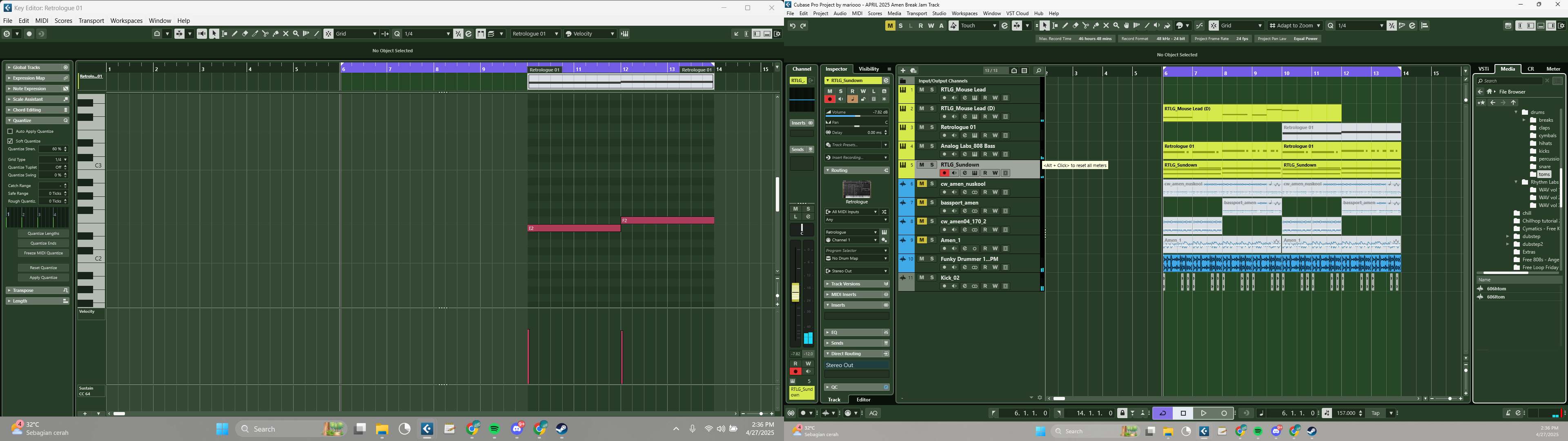The width and height of the screenshot is (1568, 441).
Task: Select the Draw pencil tool in Key Editor
Action: pos(235,33)
